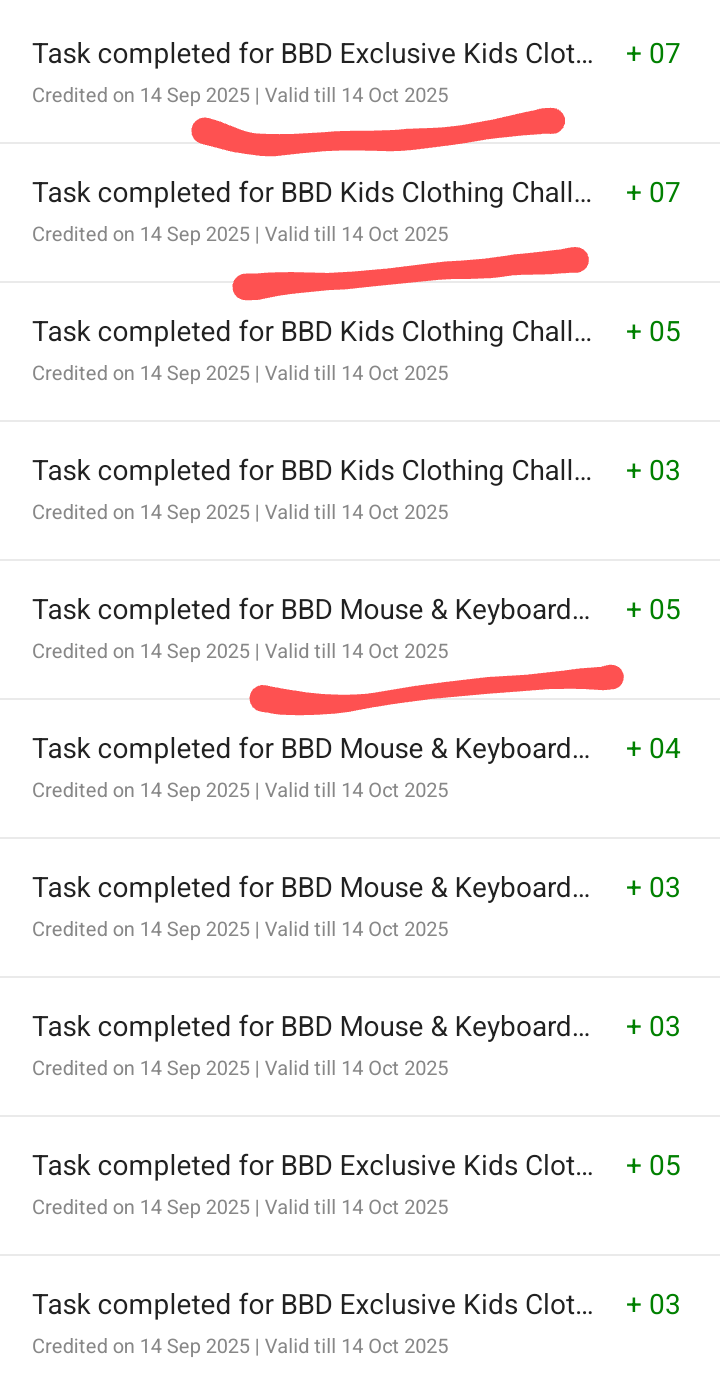720x1382 pixels.
Task: Tap the +07 points for Kids Clothing Challenge
Action: coord(653,193)
